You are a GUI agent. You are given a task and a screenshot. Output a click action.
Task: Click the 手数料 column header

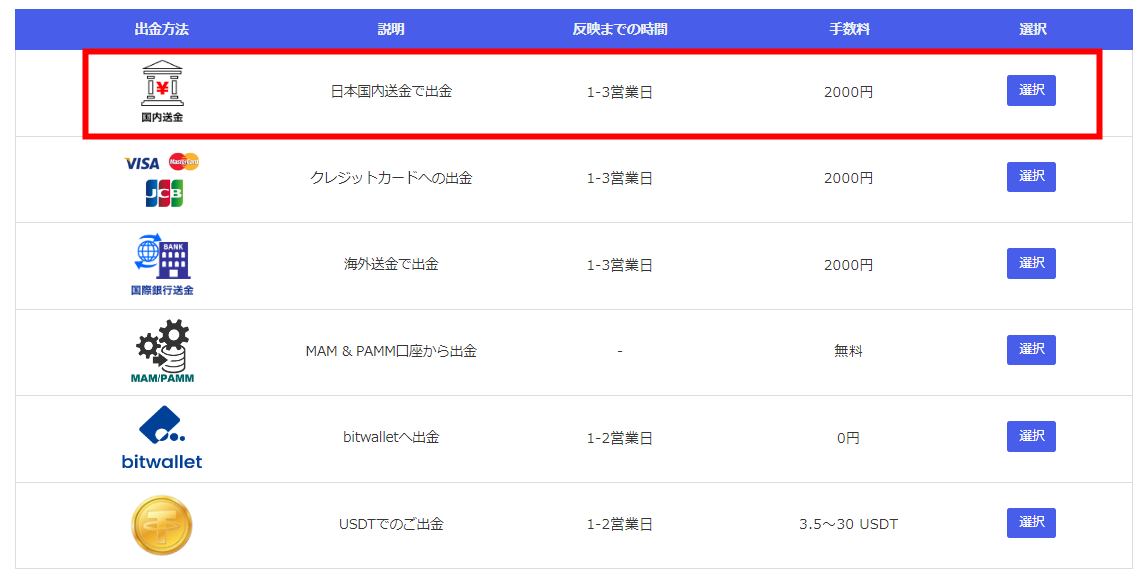[849, 29]
